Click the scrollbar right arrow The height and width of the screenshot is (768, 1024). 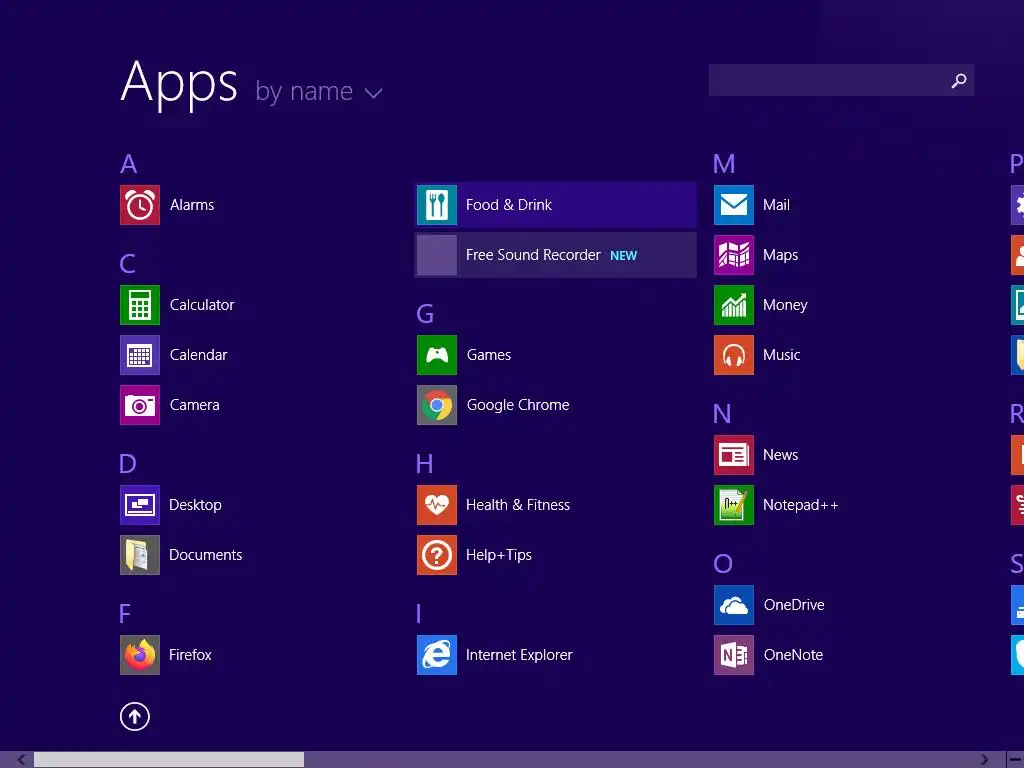[984, 760]
